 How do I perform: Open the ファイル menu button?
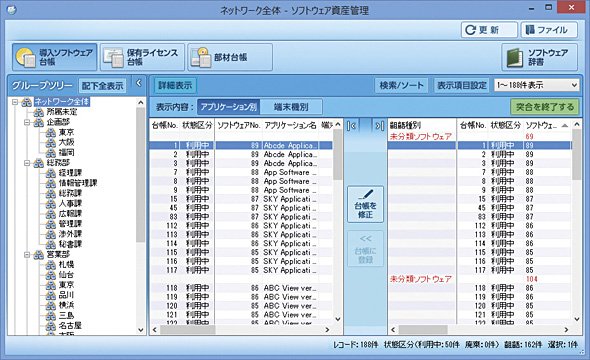(549, 30)
